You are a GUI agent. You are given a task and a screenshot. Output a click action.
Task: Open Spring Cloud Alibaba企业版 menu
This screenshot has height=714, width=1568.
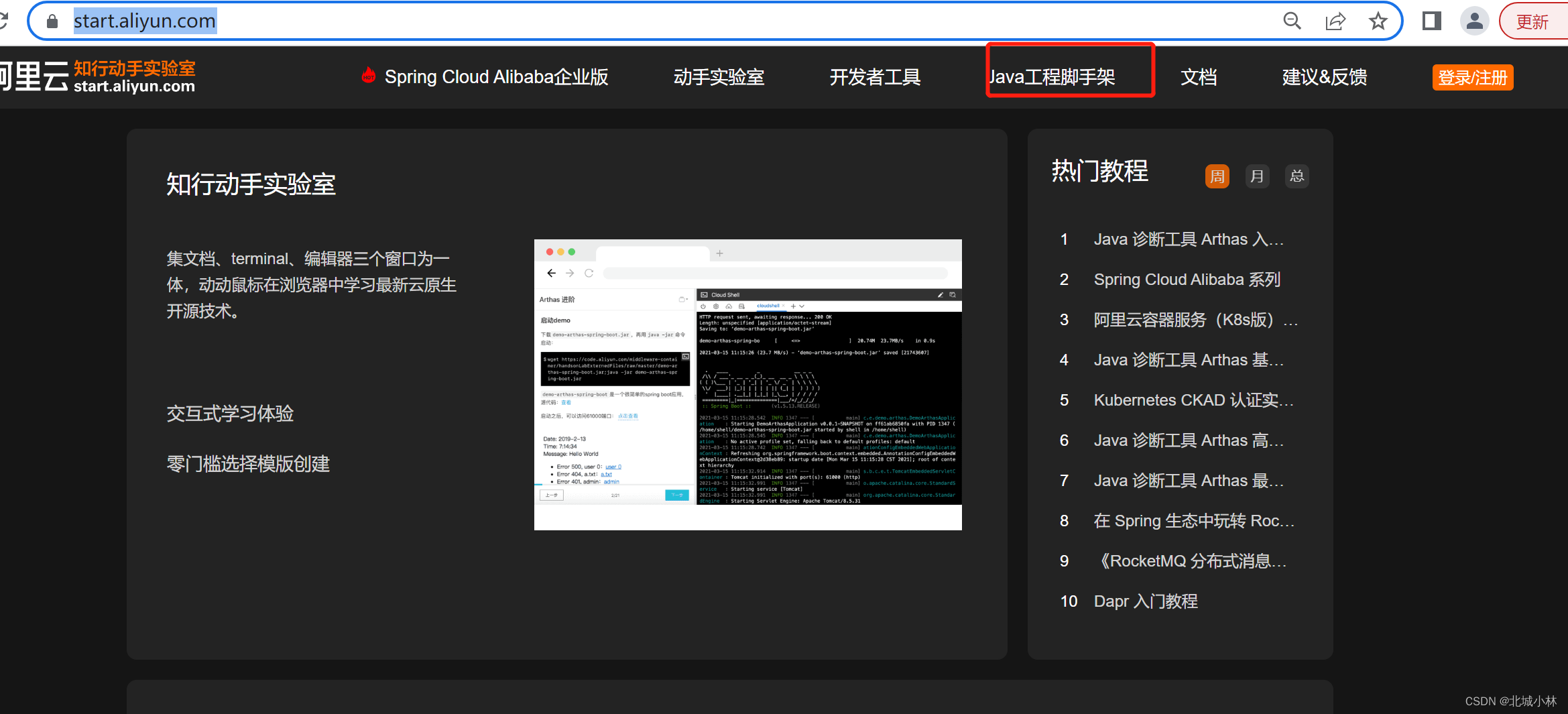point(496,77)
